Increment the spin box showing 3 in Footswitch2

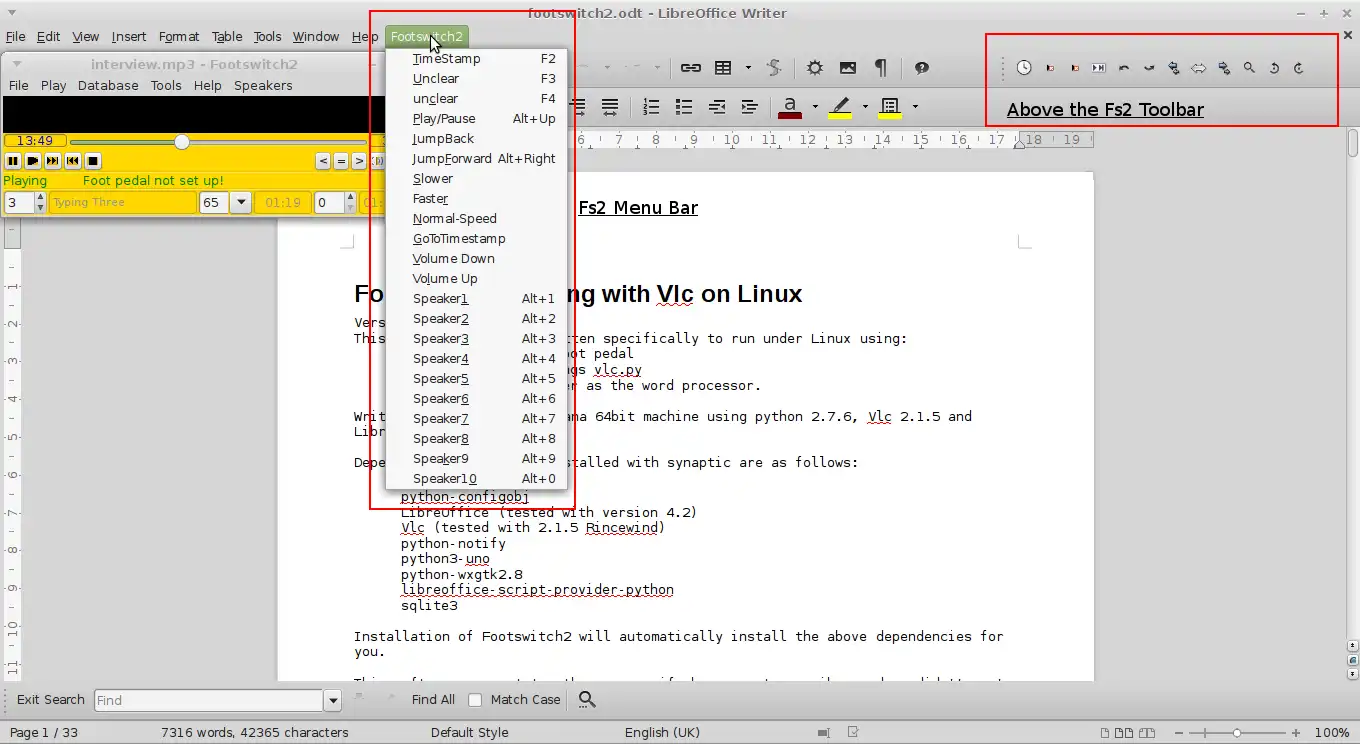[40, 197]
